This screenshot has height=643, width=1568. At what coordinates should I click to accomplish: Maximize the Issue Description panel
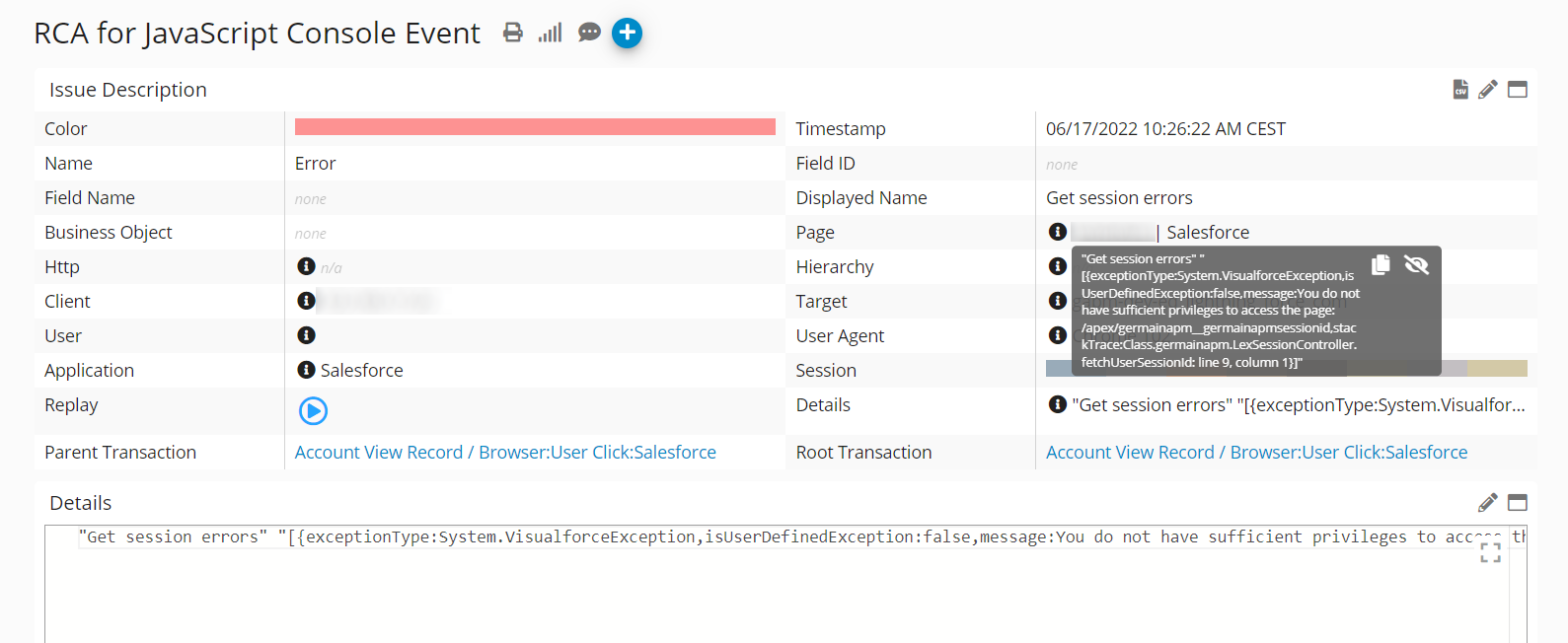click(x=1518, y=90)
